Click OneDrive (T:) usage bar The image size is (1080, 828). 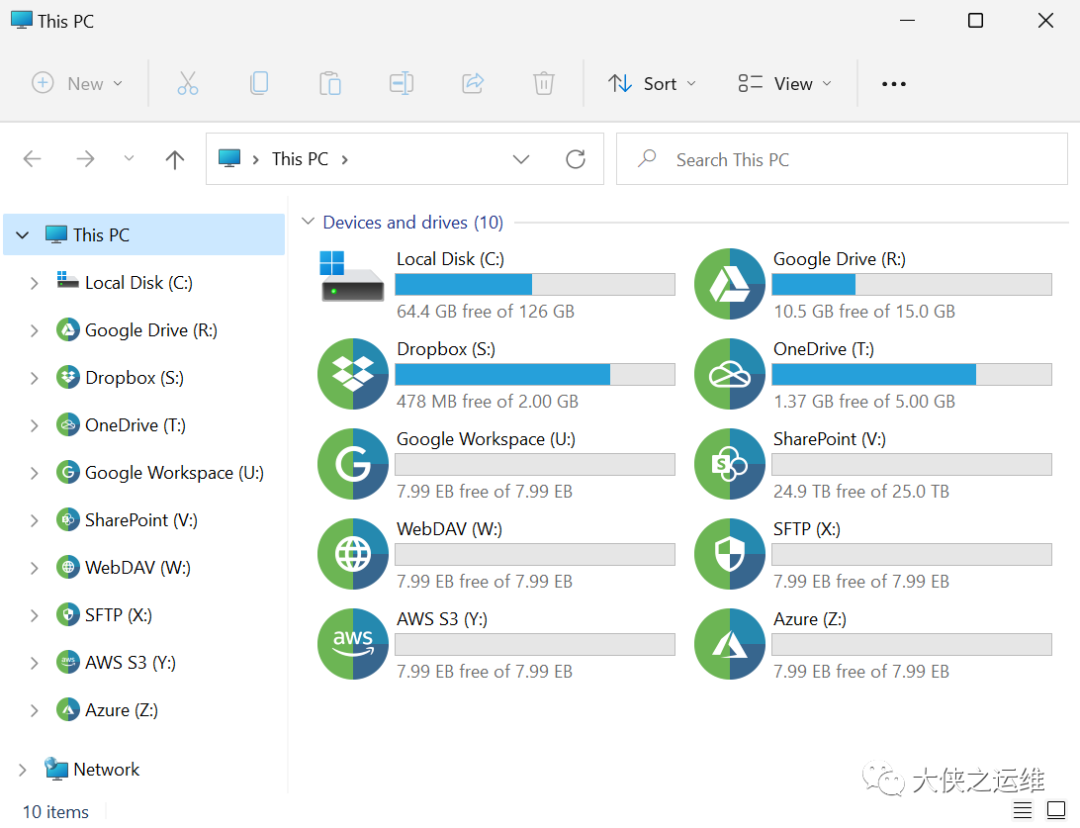coord(911,374)
